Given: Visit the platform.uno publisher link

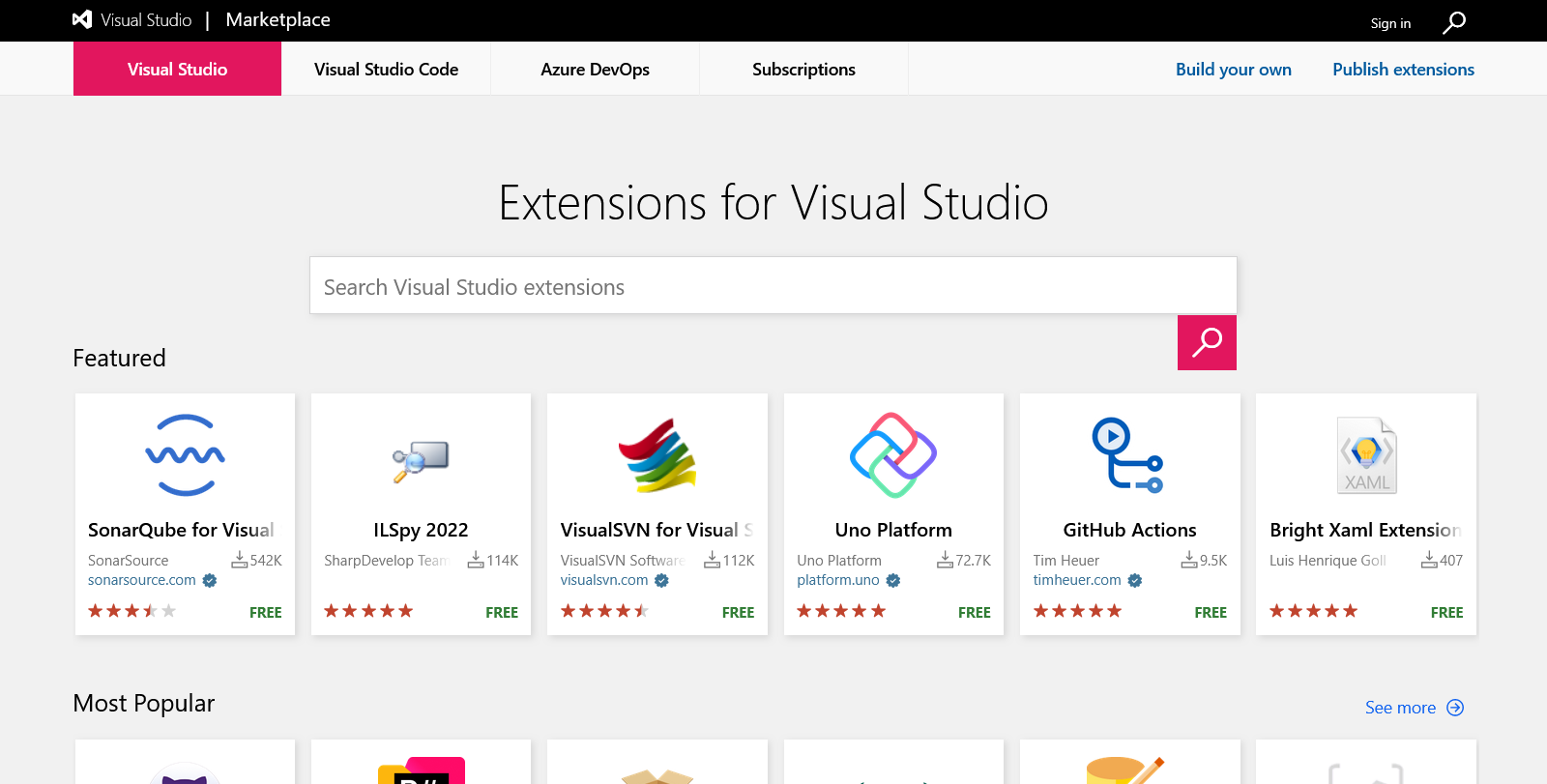Looking at the screenshot, I should click(x=838, y=580).
